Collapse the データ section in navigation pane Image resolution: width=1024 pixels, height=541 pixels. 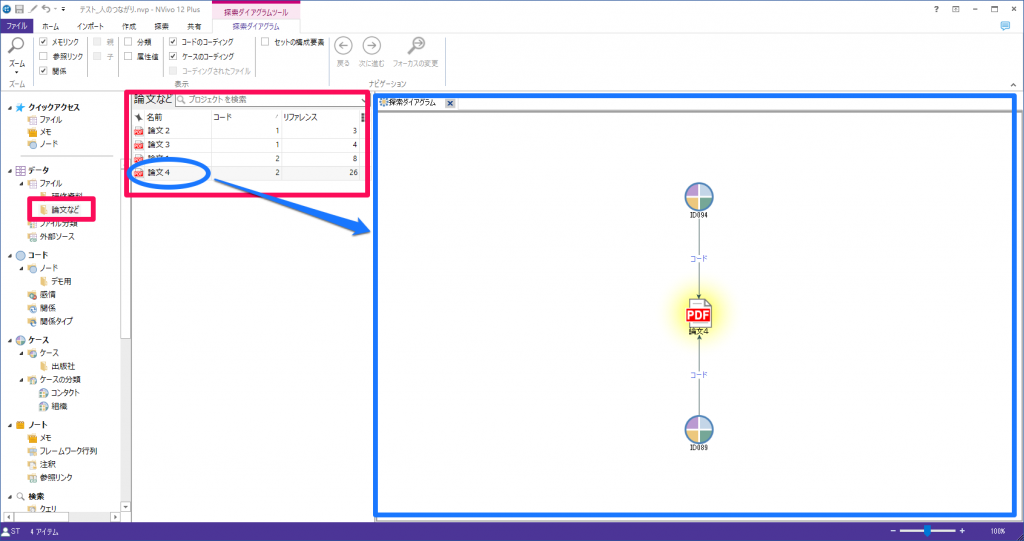[9, 171]
